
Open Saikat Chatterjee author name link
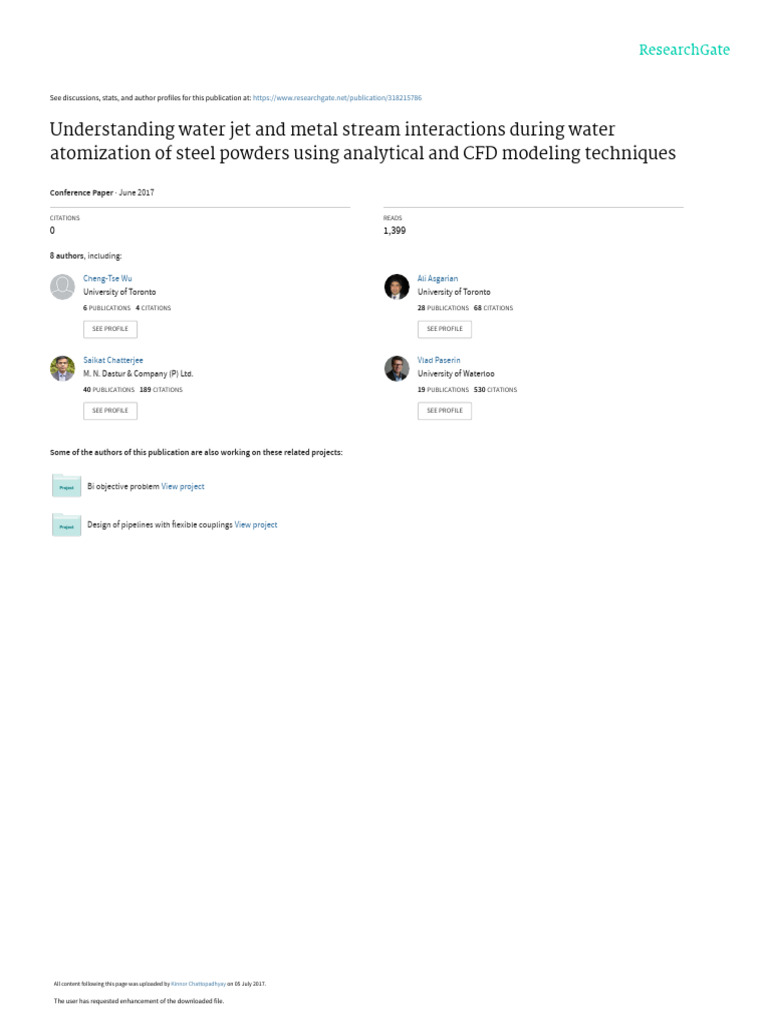(112, 359)
